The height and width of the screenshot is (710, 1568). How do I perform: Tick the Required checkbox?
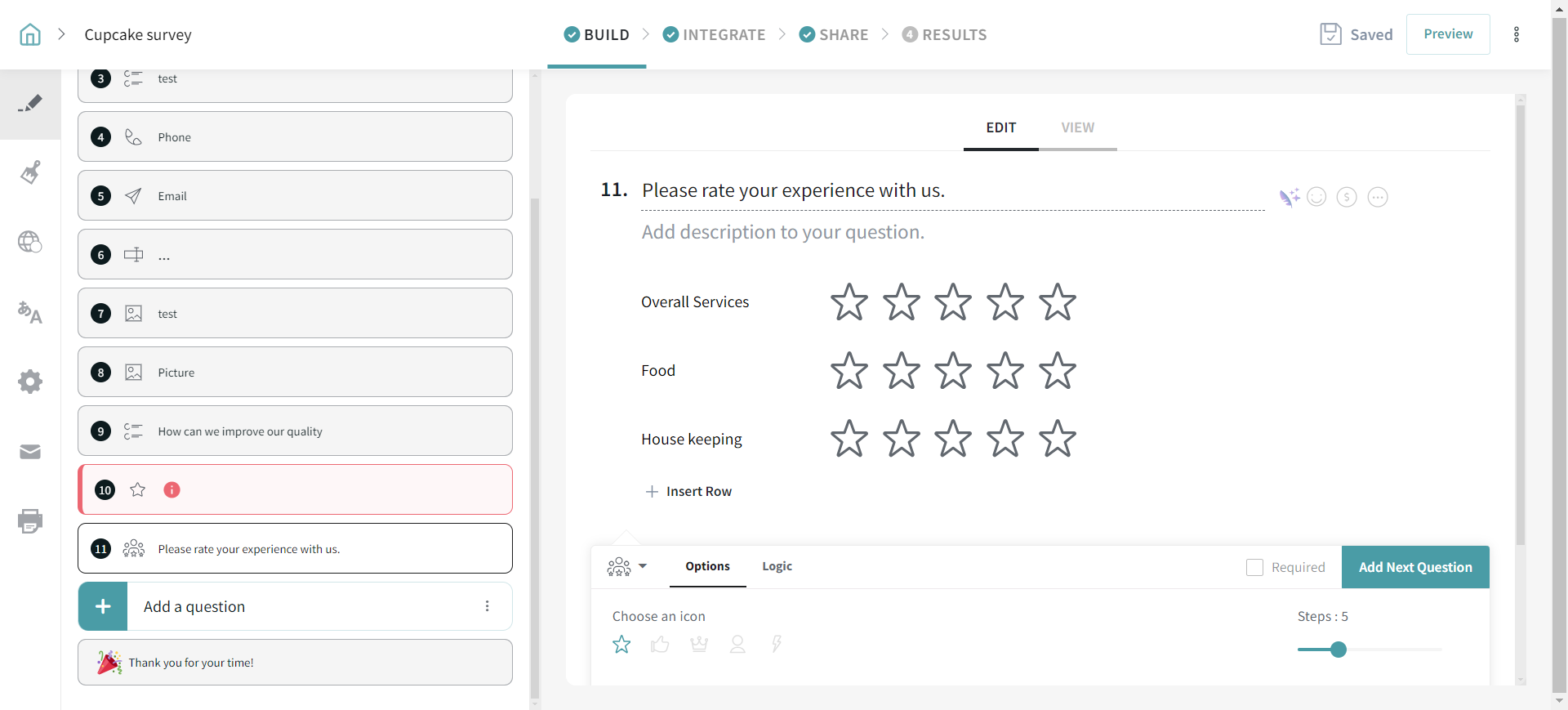point(1254,567)
